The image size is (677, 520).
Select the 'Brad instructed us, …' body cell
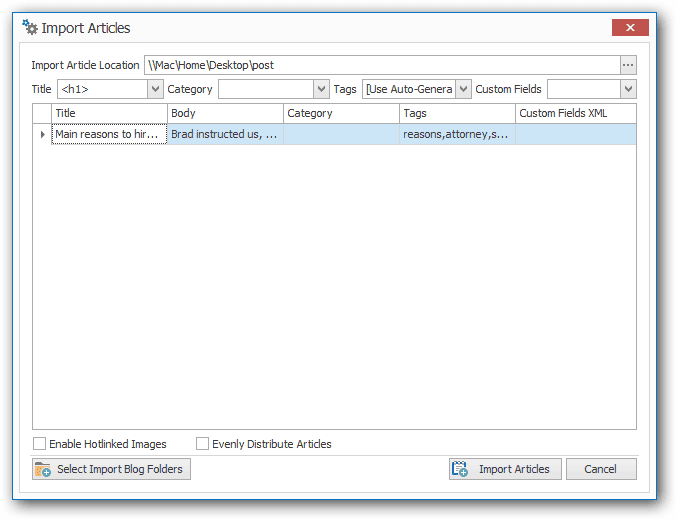click(225, 134)
